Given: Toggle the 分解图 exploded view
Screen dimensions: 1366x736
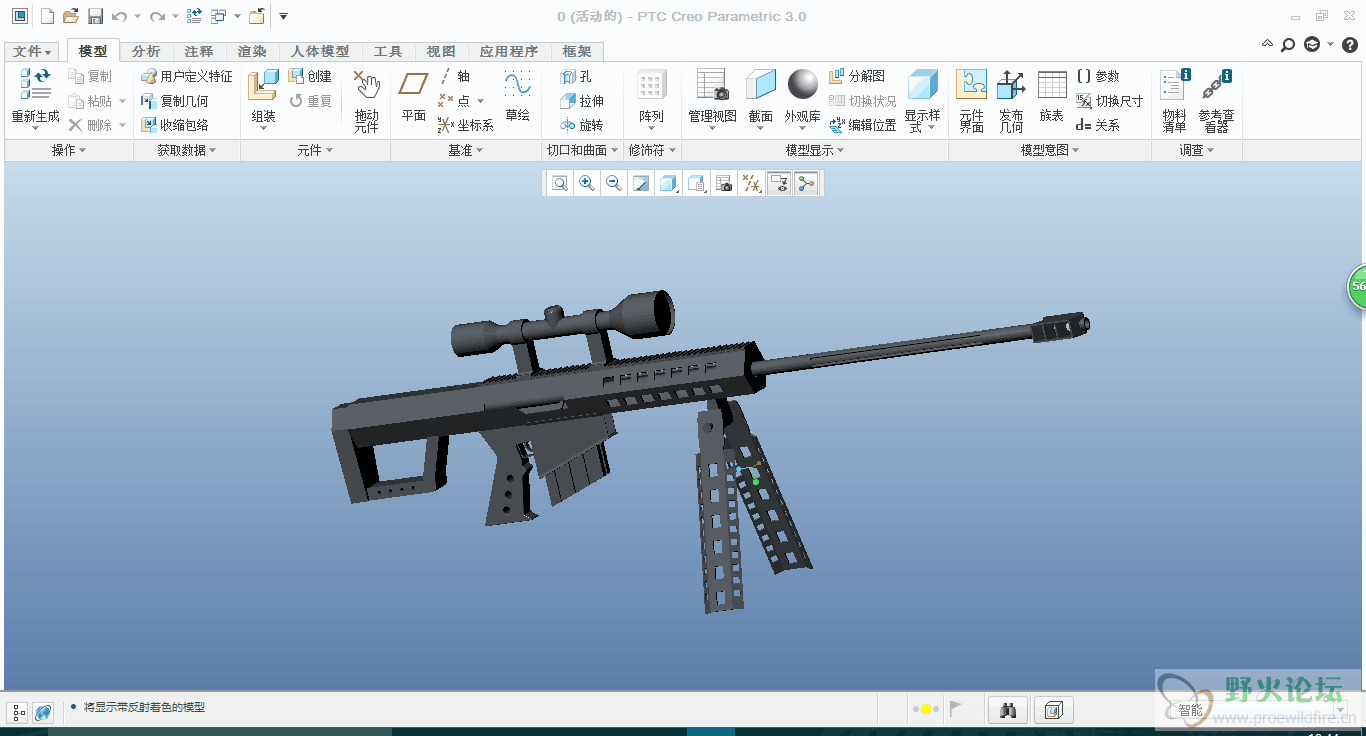Looking at the screenshot, I should [857, 76].
